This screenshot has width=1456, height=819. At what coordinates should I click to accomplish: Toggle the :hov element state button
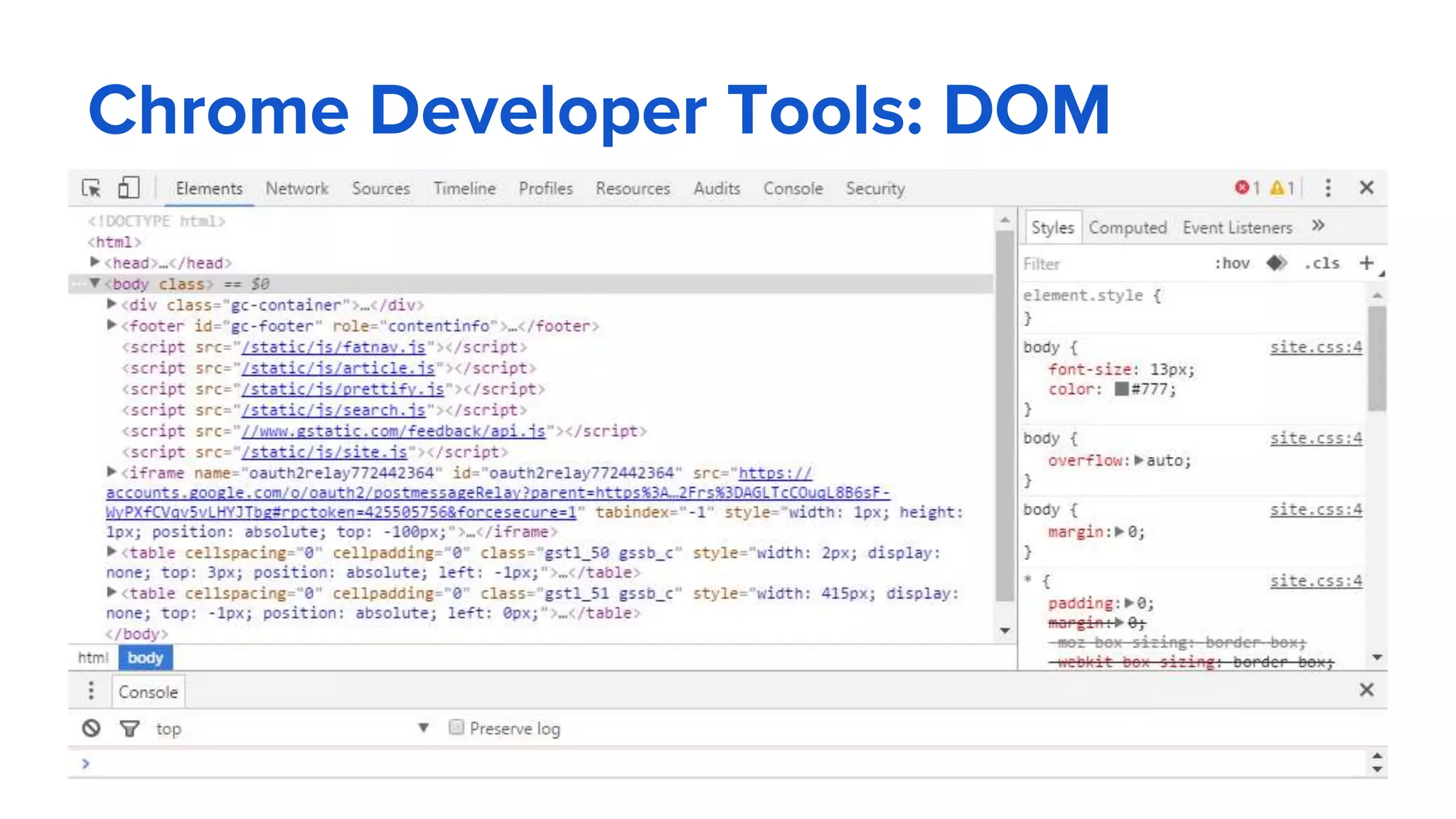point(1232,264)
